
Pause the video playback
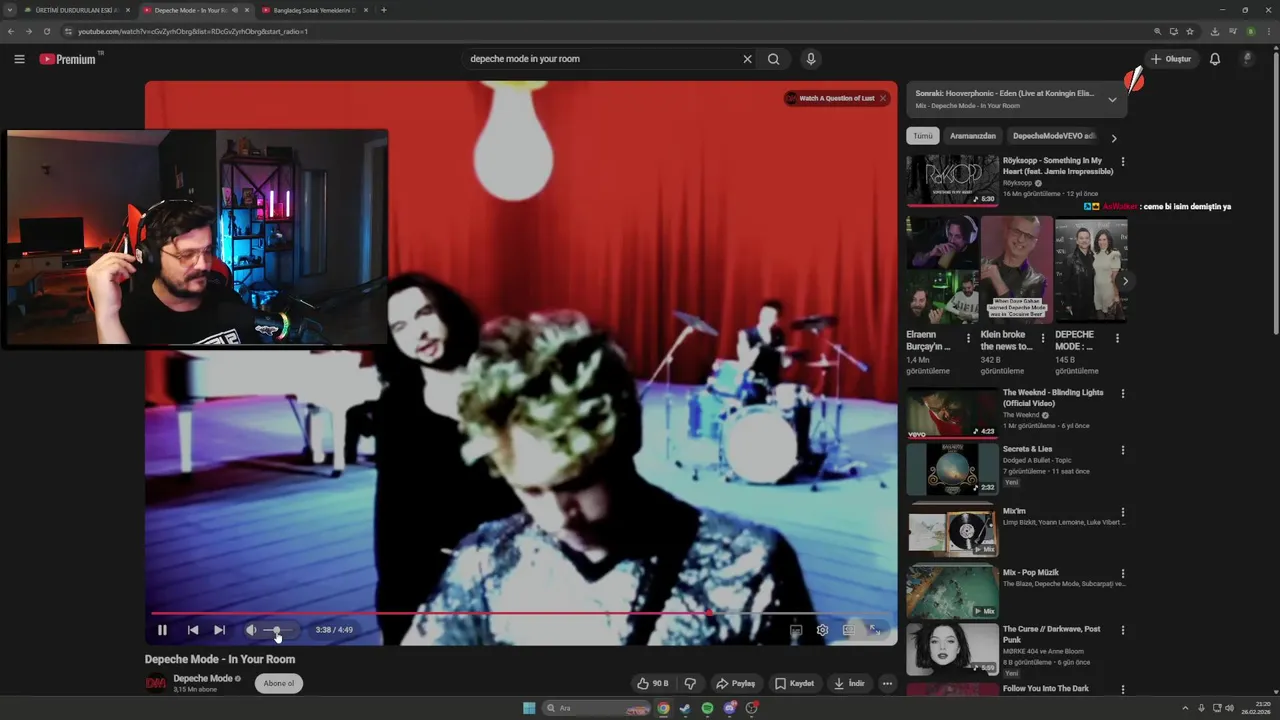(x=162, y=630)
